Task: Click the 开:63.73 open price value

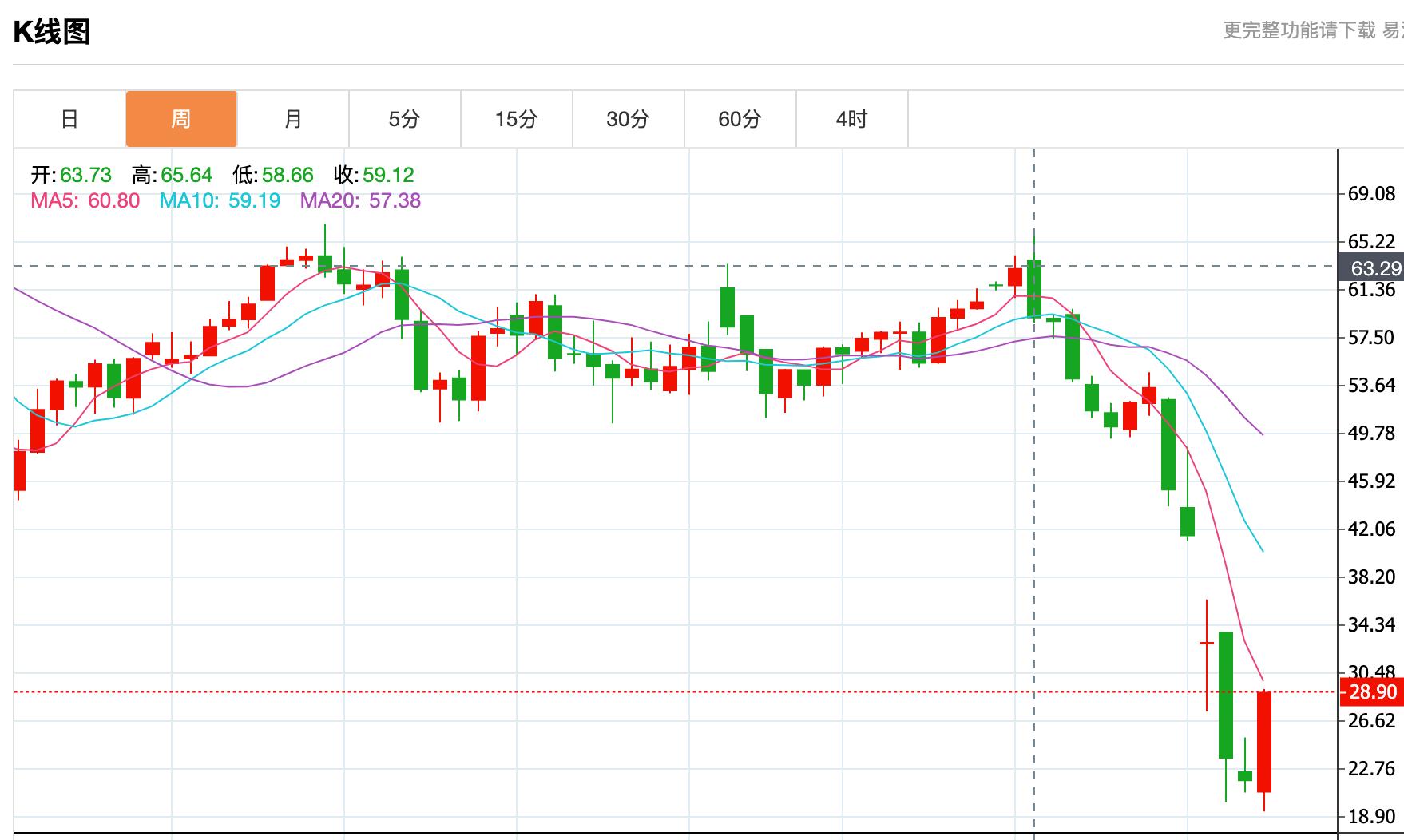Action: 71,175
